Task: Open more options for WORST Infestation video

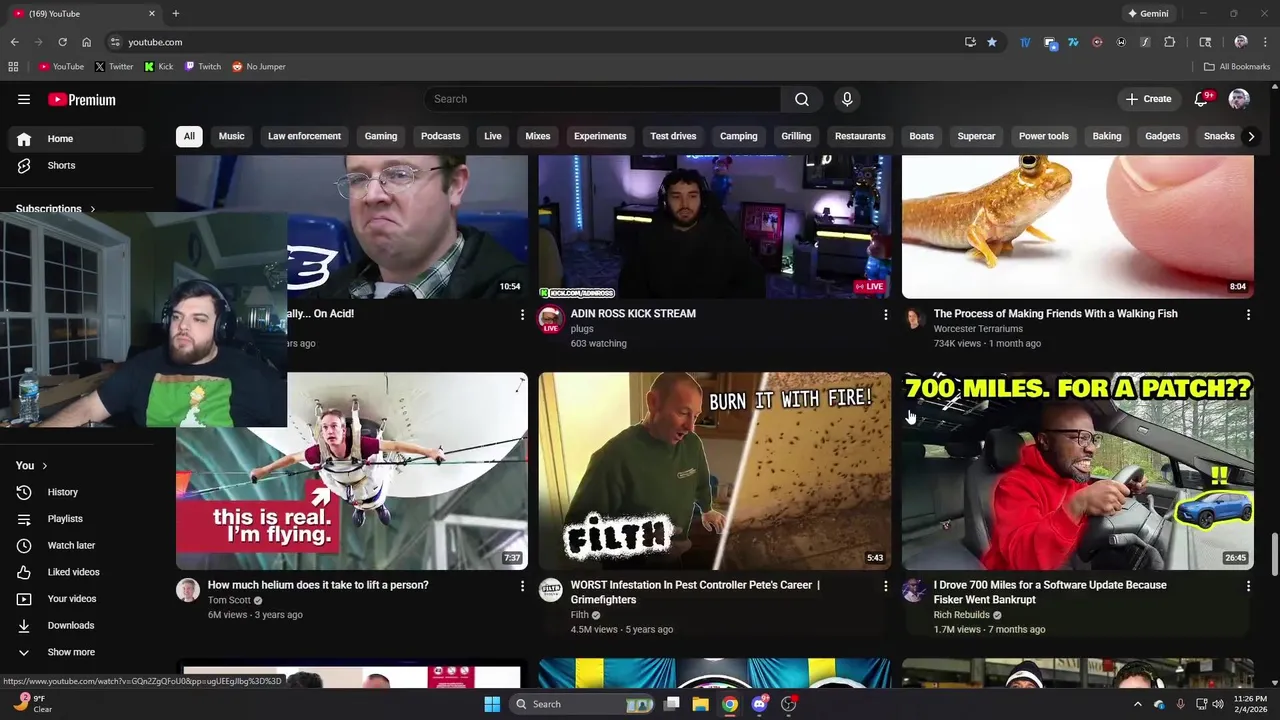Action: [x=885, y=586]
